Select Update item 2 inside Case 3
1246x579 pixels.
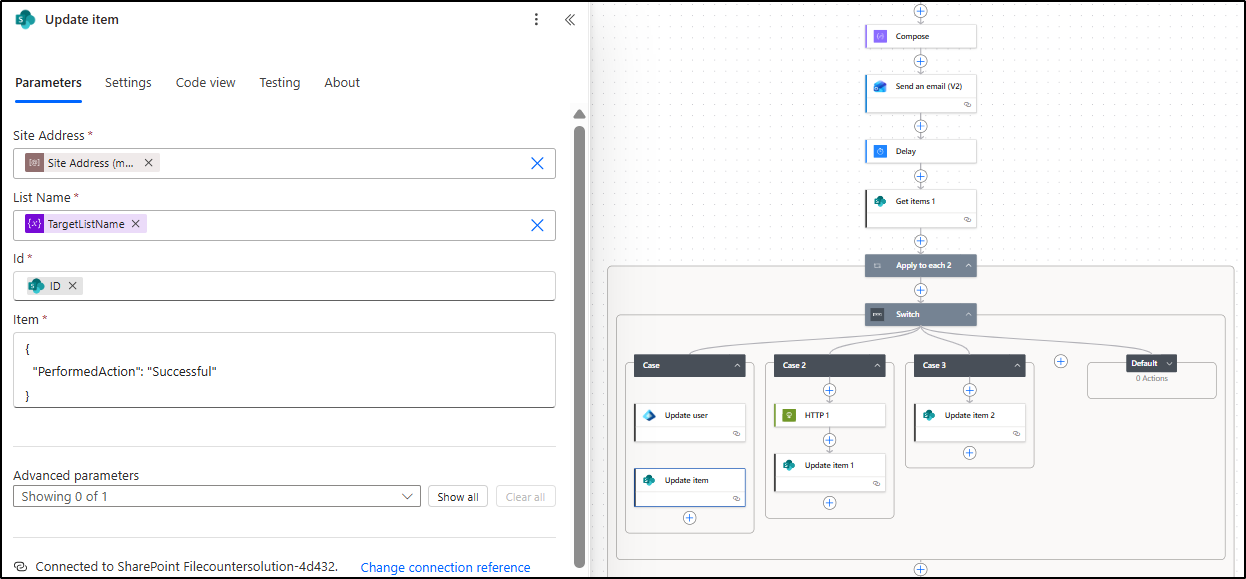[968, 416]
